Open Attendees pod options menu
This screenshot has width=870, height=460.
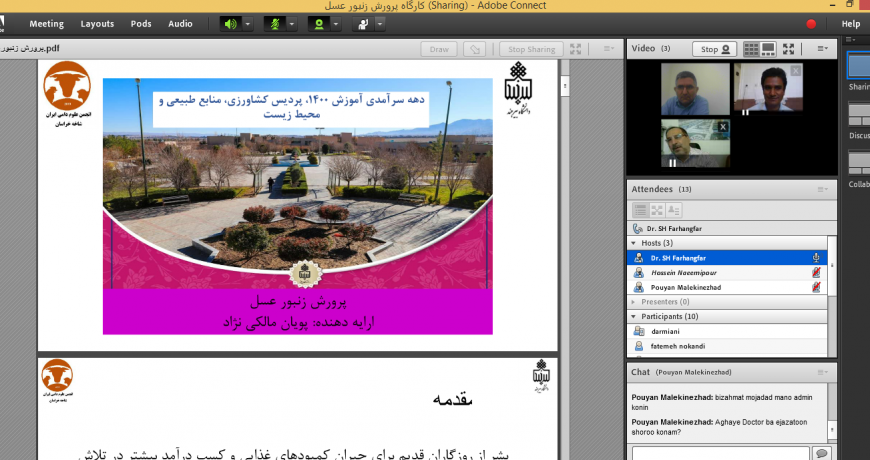tap(823, 189)
